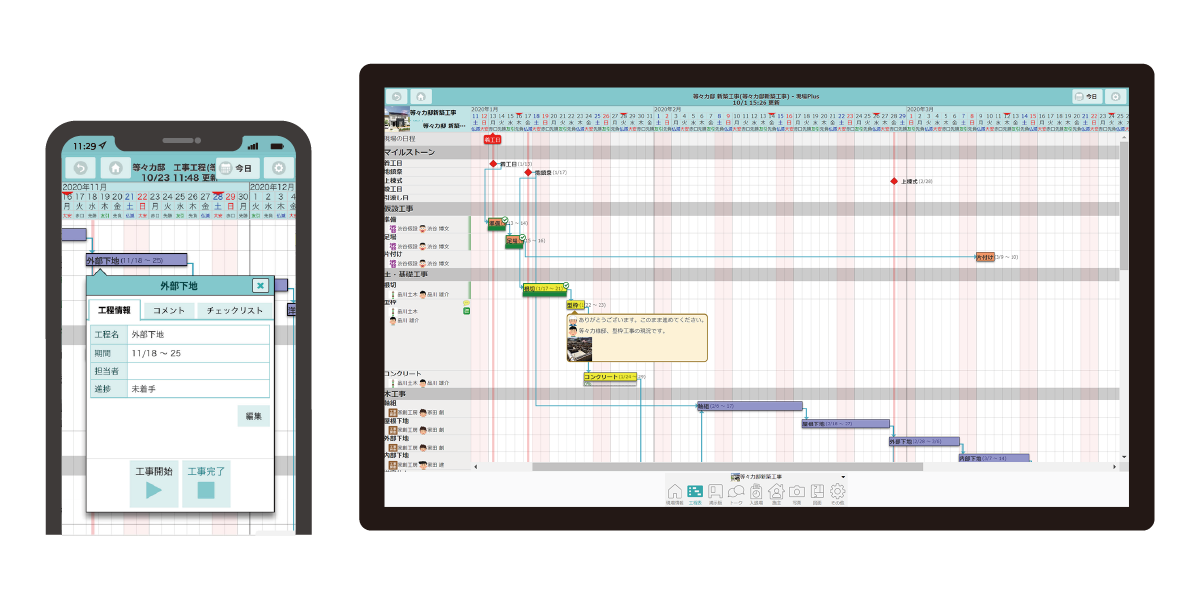
Task: Open the photo thumbnail in comment bubble
Action: 579,348
